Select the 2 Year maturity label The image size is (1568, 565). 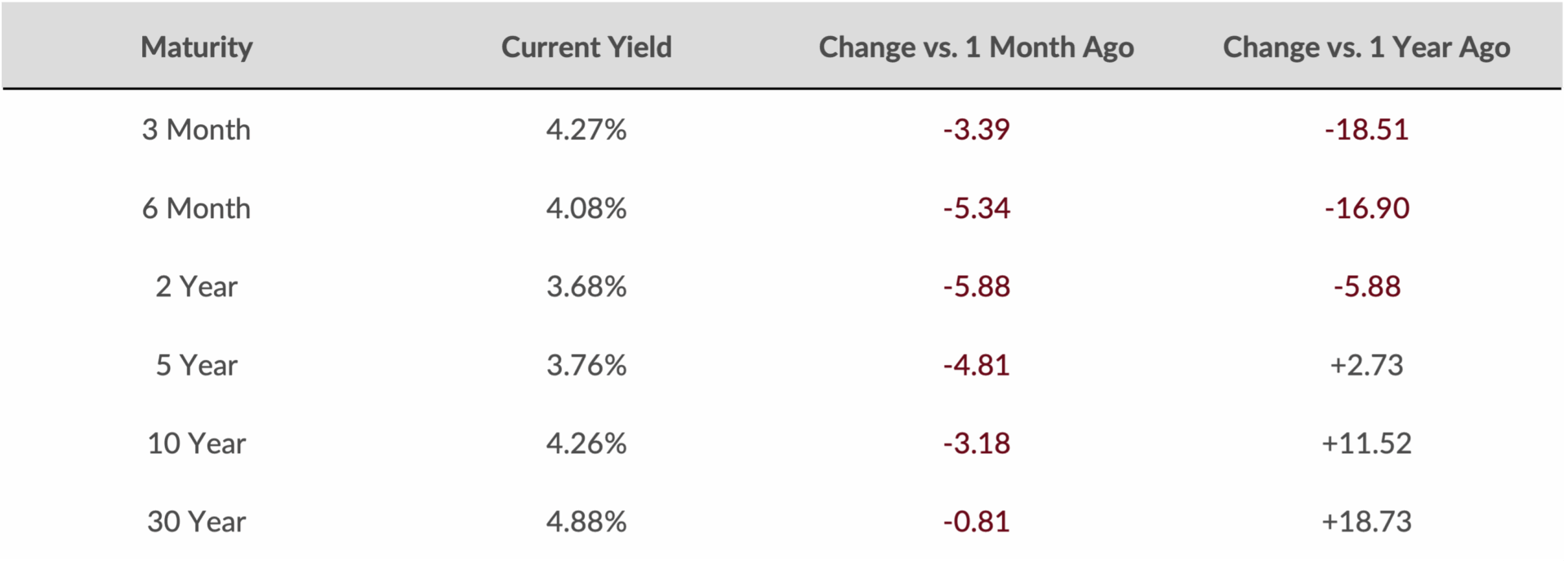point(196,287)
